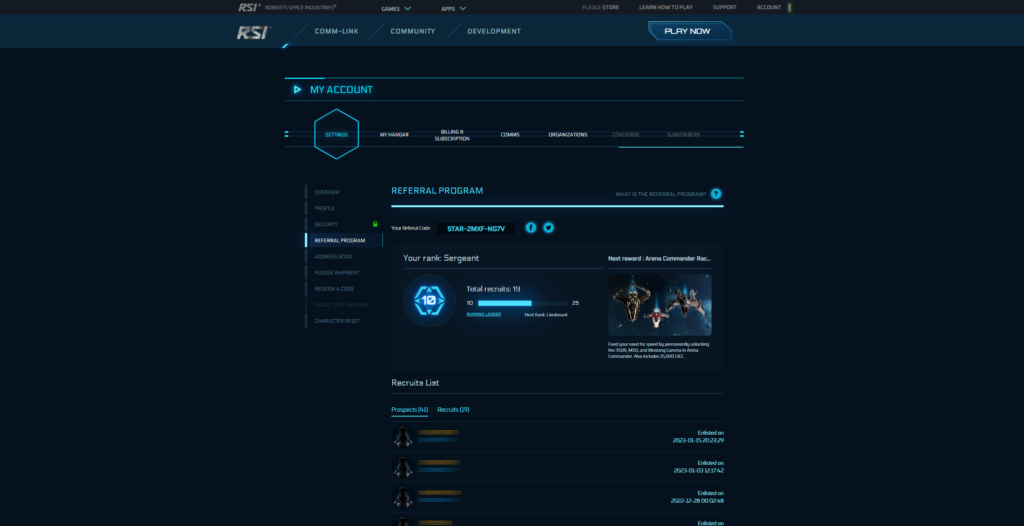Open Public Test Universe in sidebar
Screen dimensions: 1024x526
click(344, 305)
